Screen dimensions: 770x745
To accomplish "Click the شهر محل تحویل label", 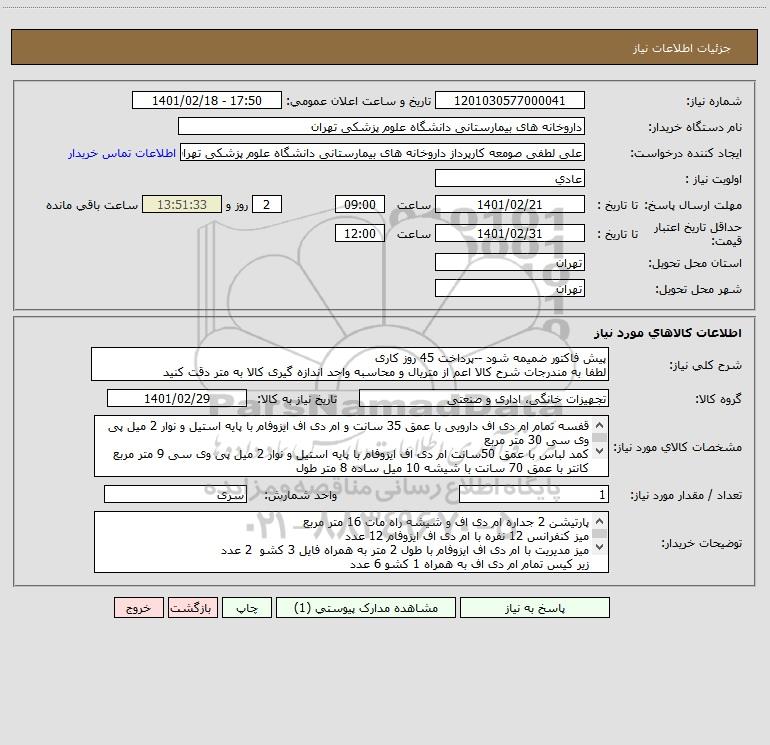I will (x=699, y=289).
